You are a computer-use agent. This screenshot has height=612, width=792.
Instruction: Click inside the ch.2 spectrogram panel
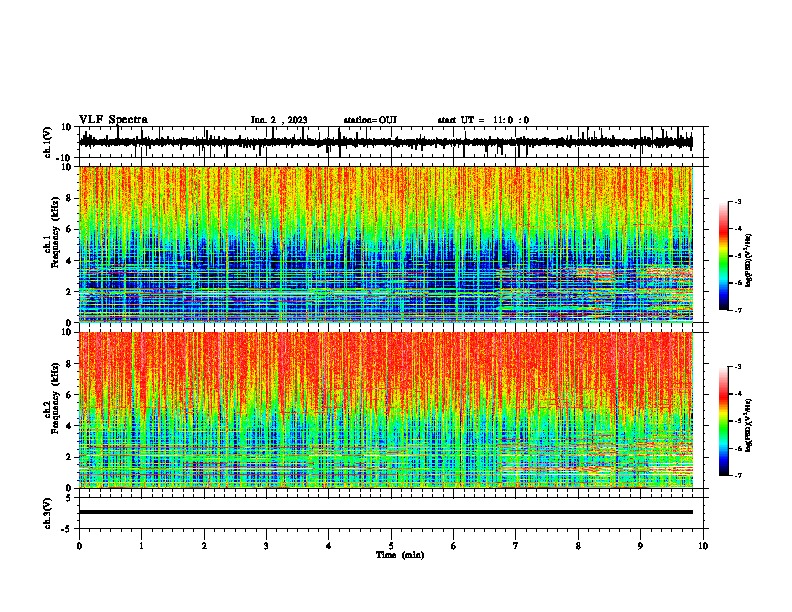pyautogui.click(x=386, y=410)
